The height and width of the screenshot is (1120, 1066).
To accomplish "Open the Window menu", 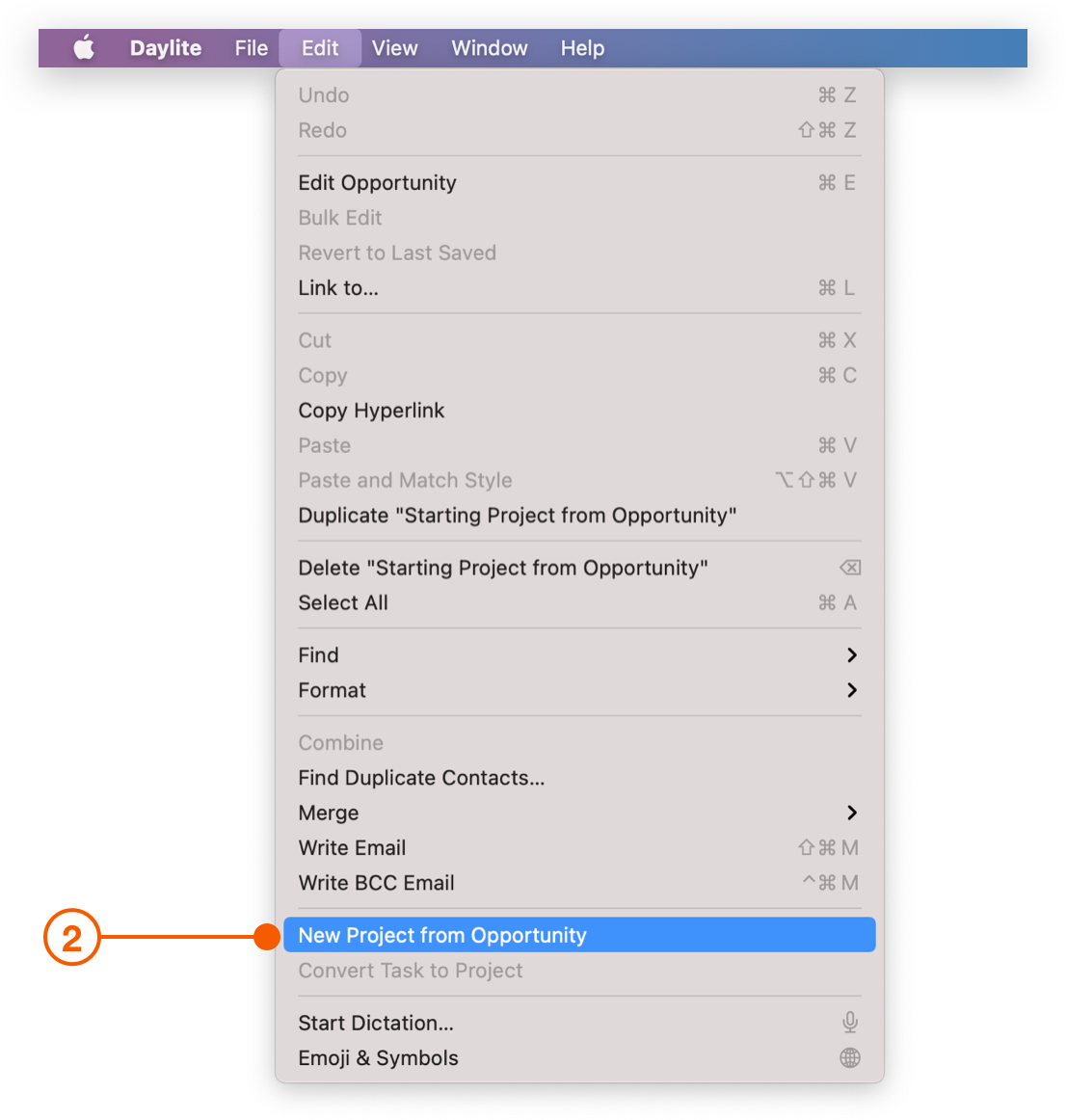I will point(490,47).
